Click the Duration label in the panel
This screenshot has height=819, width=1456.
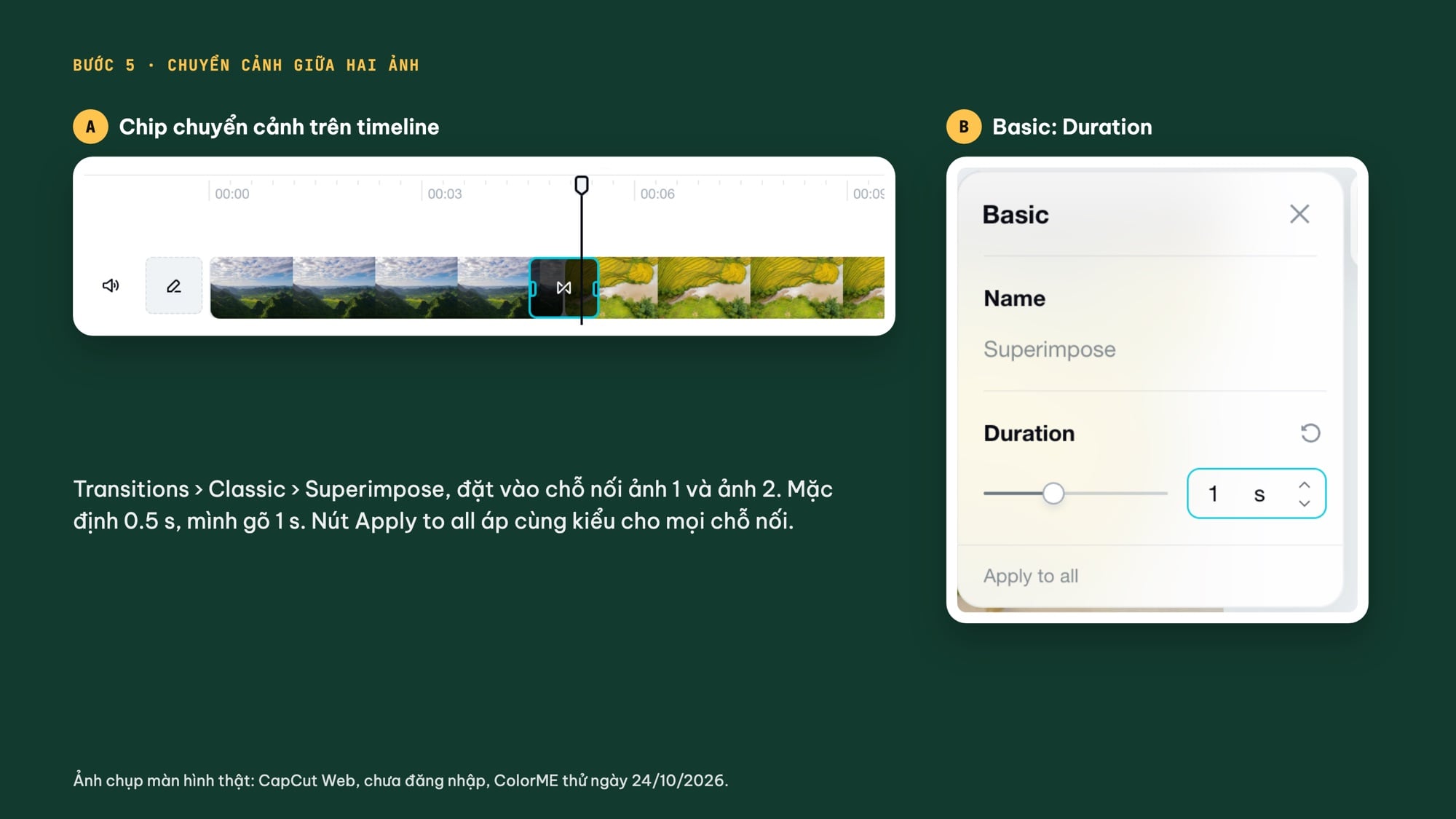click(x=1029, y=433)
